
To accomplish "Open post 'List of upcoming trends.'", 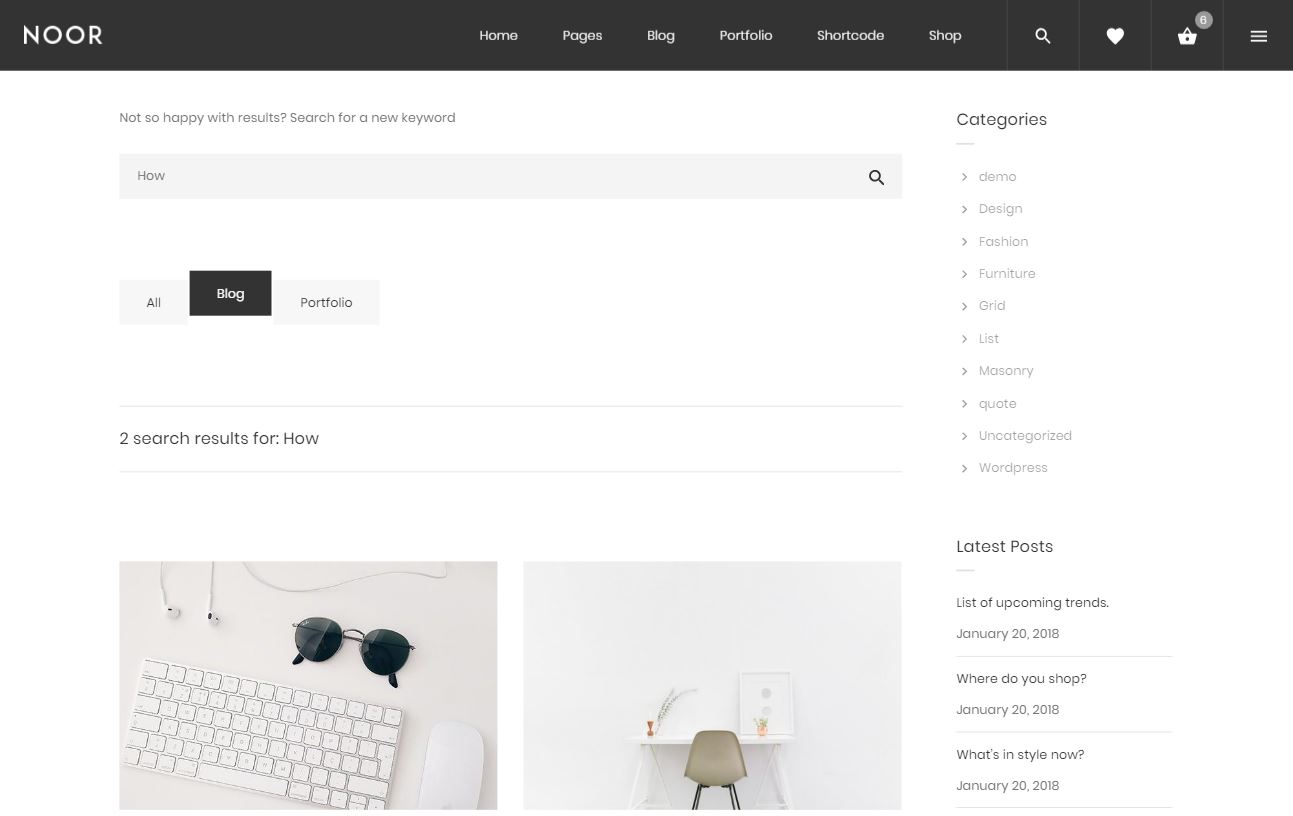I will (x=1032, y=603).
